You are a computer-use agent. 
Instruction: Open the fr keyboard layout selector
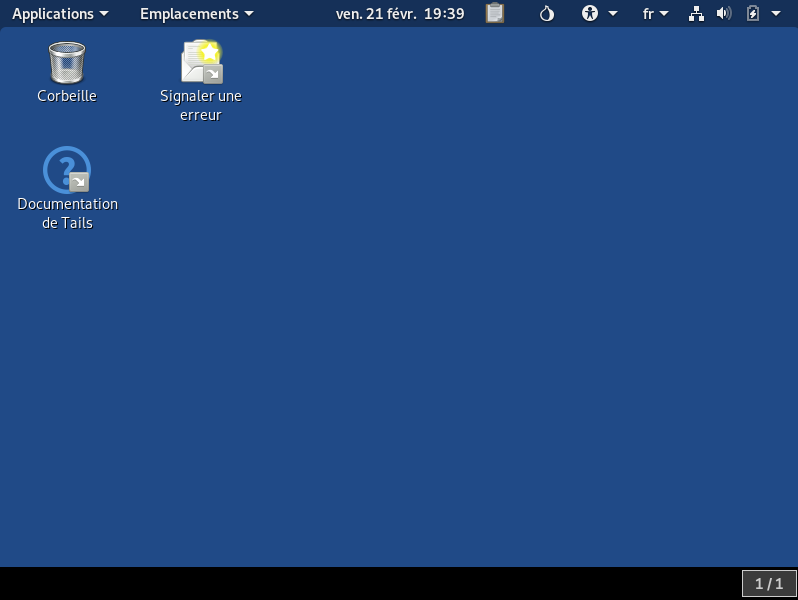tap(649, 14)
